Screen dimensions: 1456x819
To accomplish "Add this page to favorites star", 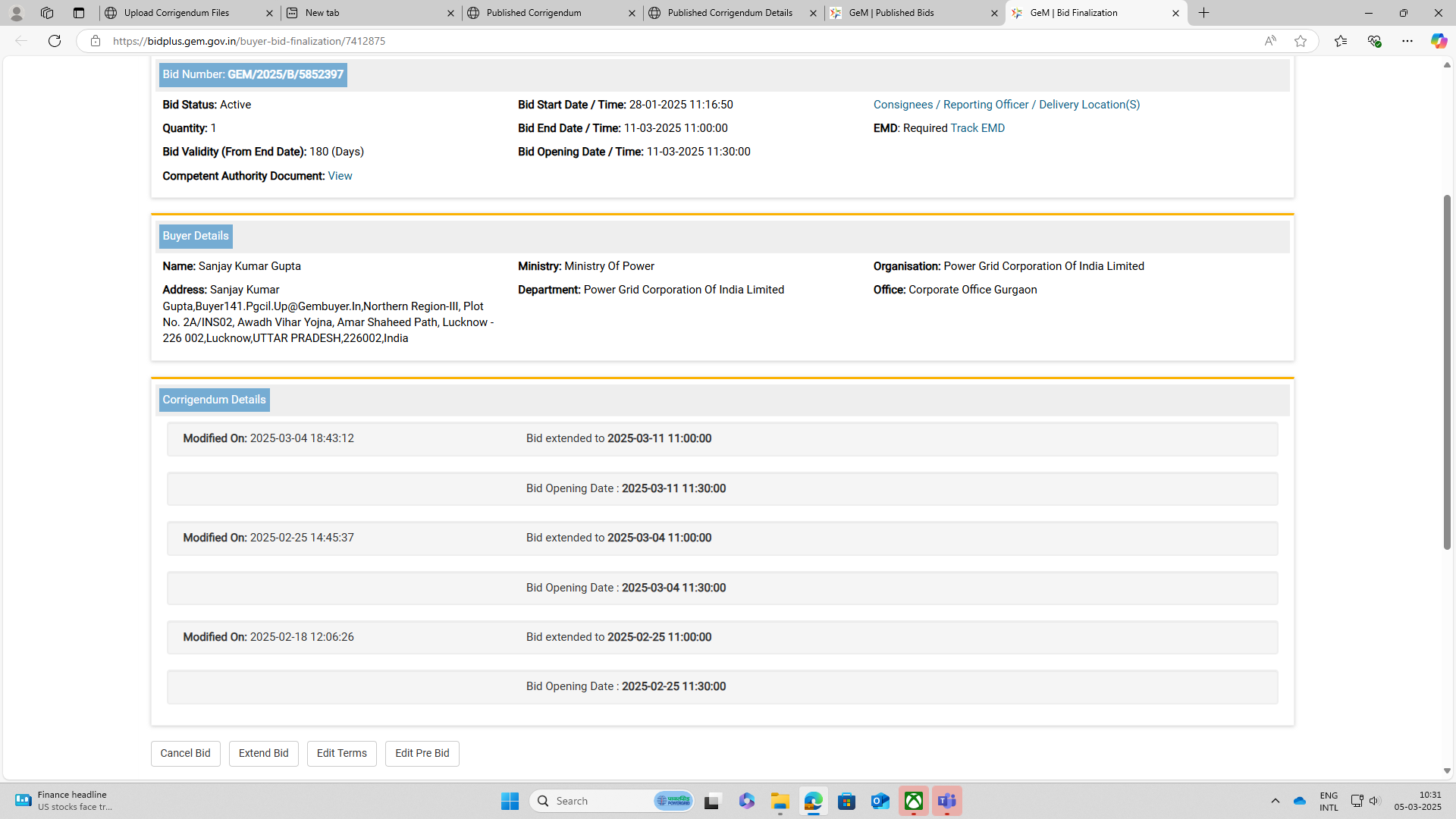I will click(x=1301, y=41).
